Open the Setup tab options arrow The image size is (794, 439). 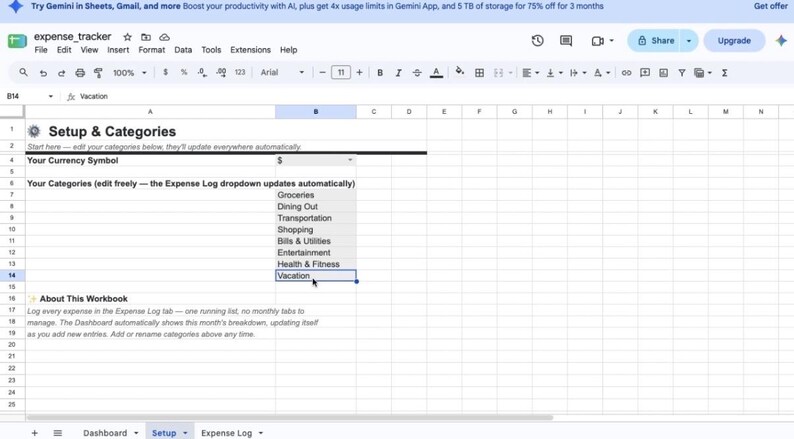pyautogui.click(x=185, y=433)
